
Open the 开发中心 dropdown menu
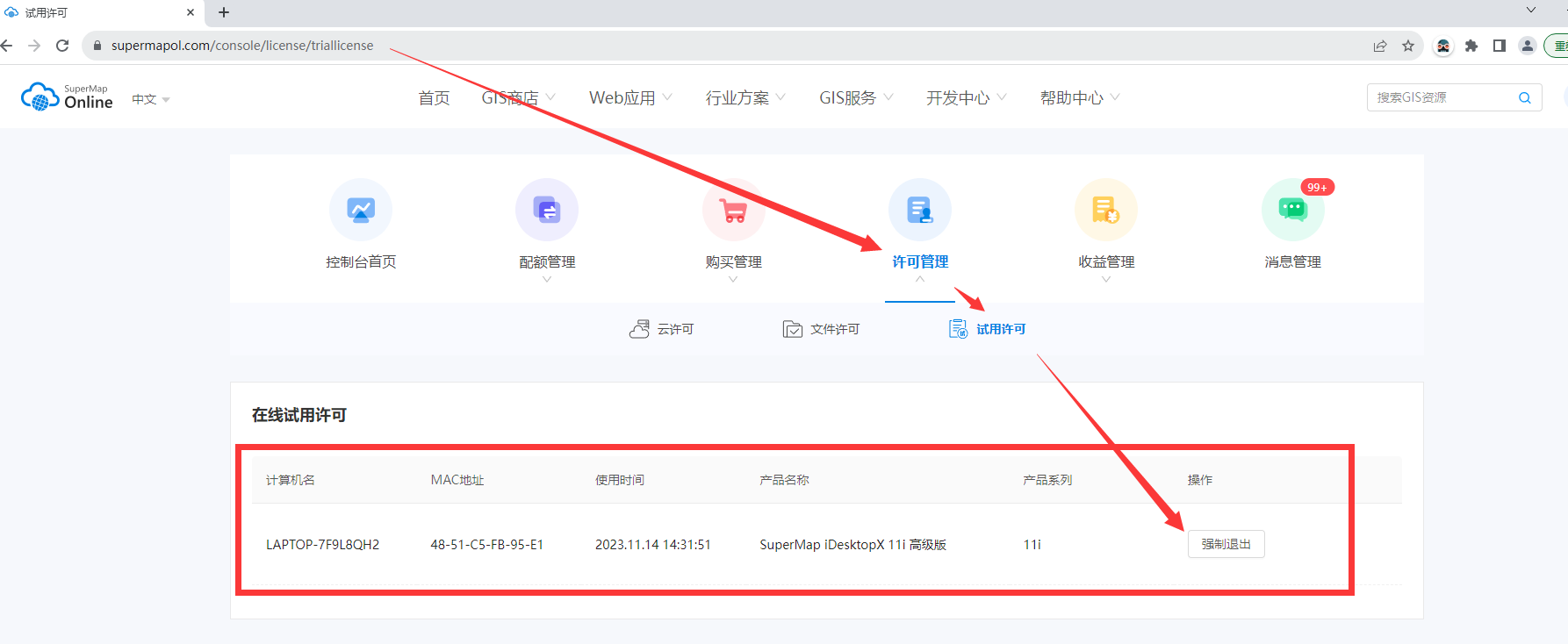pyautogui.click(x=966, y=97)
